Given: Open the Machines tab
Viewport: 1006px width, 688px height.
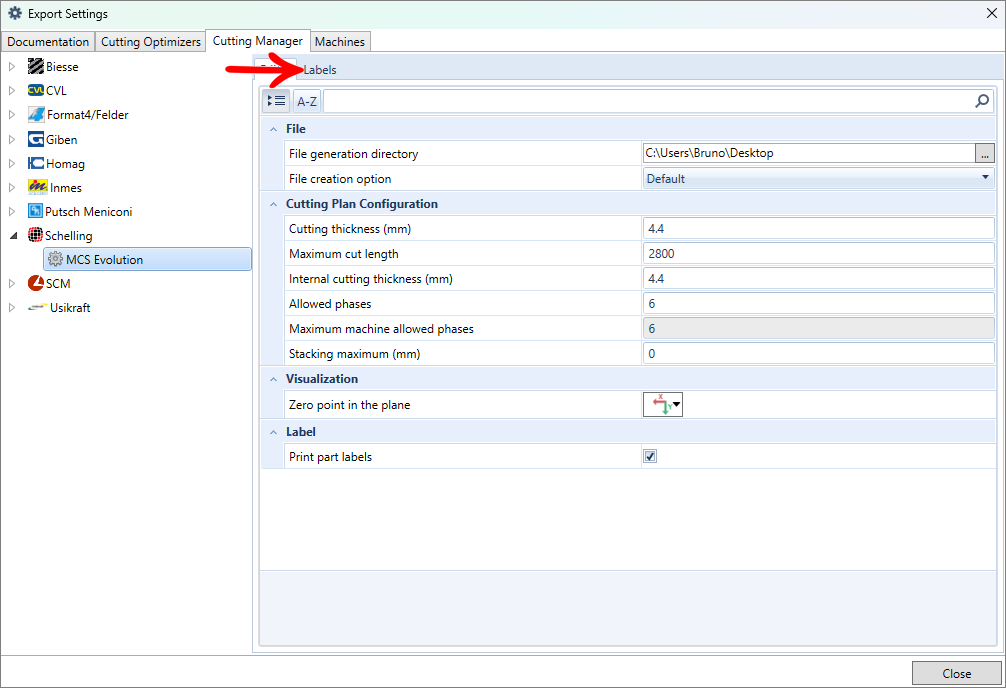Looking at the screenshot, I should point(340,42).
